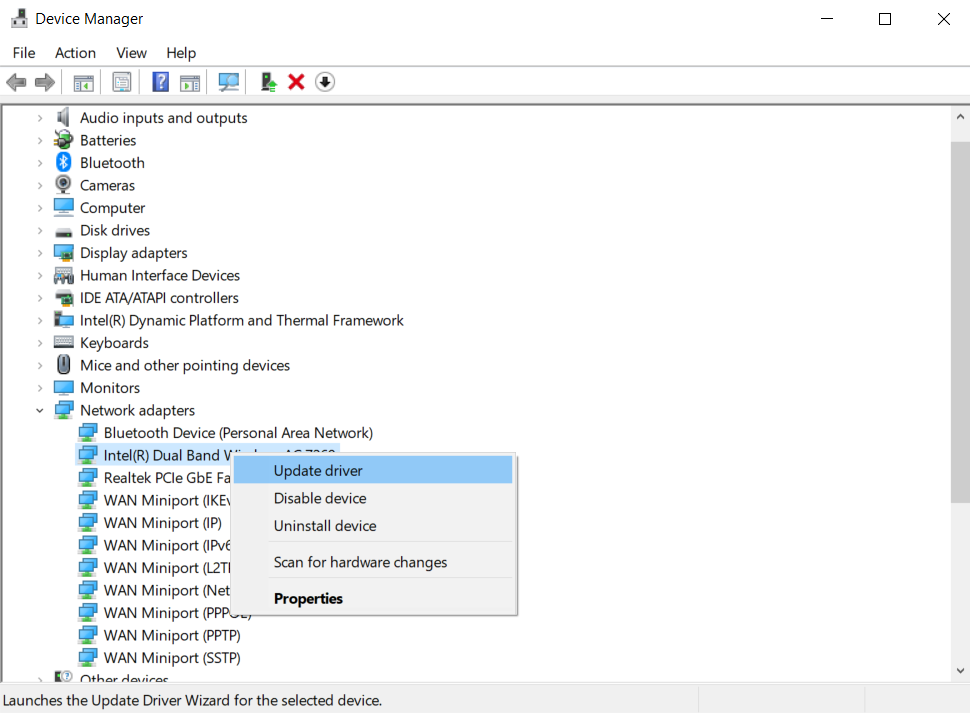970x713 pixels.
Task: Open the blue Help question-mark icon
Action: pos(160,82)
